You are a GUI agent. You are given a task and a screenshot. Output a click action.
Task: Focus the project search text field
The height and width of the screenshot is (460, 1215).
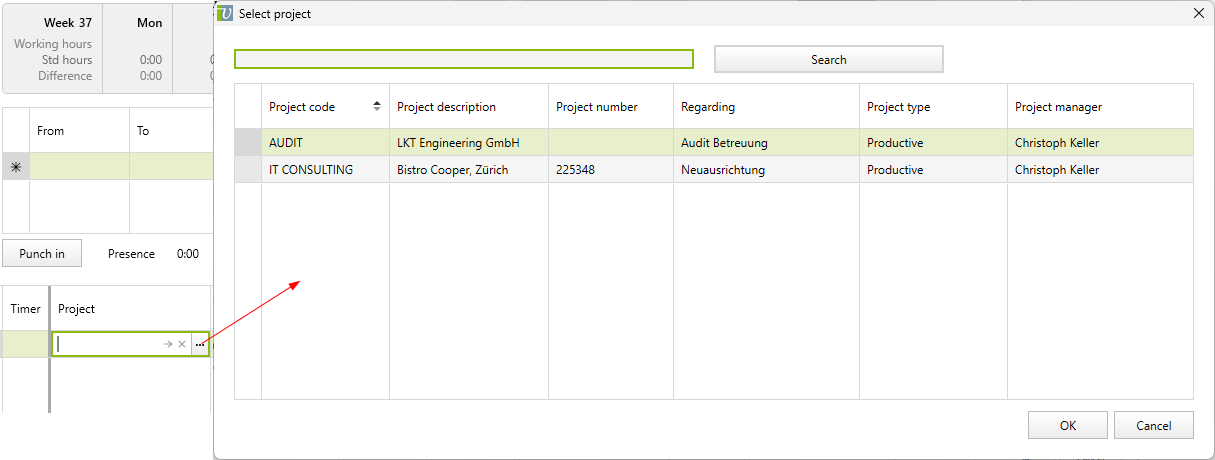(464, 59)
